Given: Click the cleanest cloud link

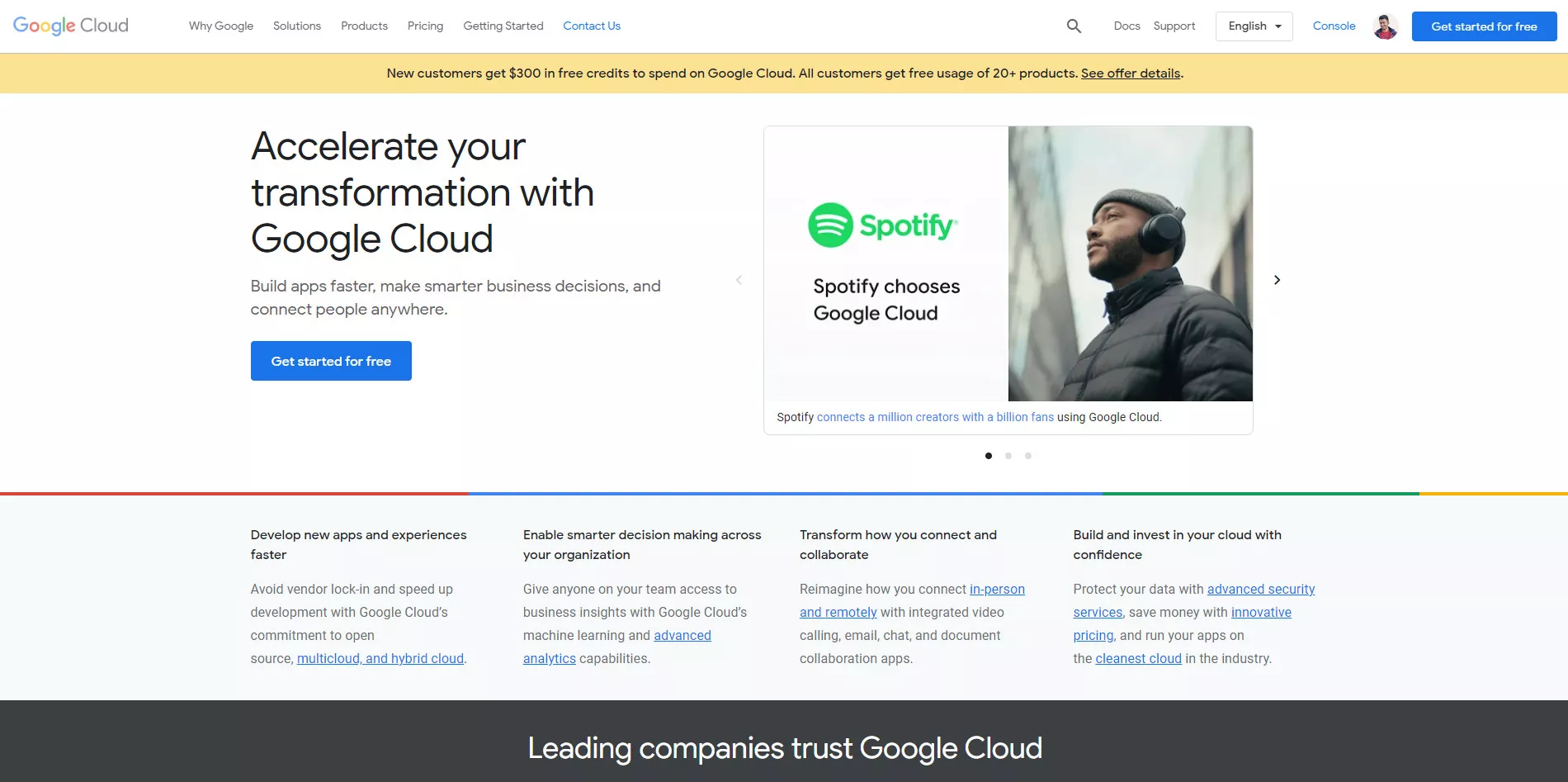Looking at the screenshot, I should pos(1137,658).
